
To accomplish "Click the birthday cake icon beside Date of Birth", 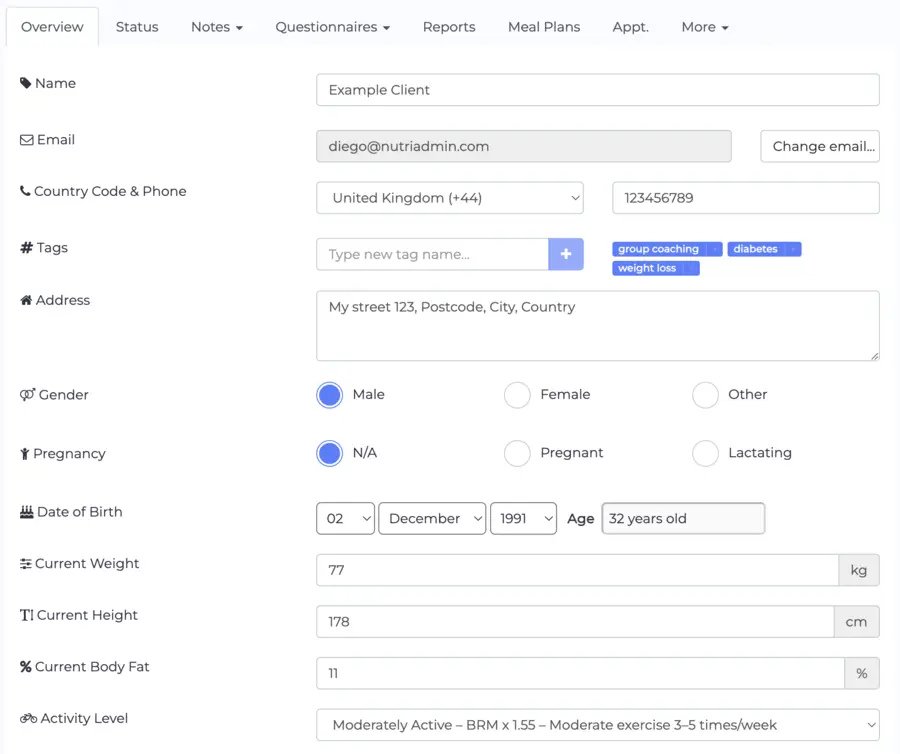I will (x=24, y=511).
